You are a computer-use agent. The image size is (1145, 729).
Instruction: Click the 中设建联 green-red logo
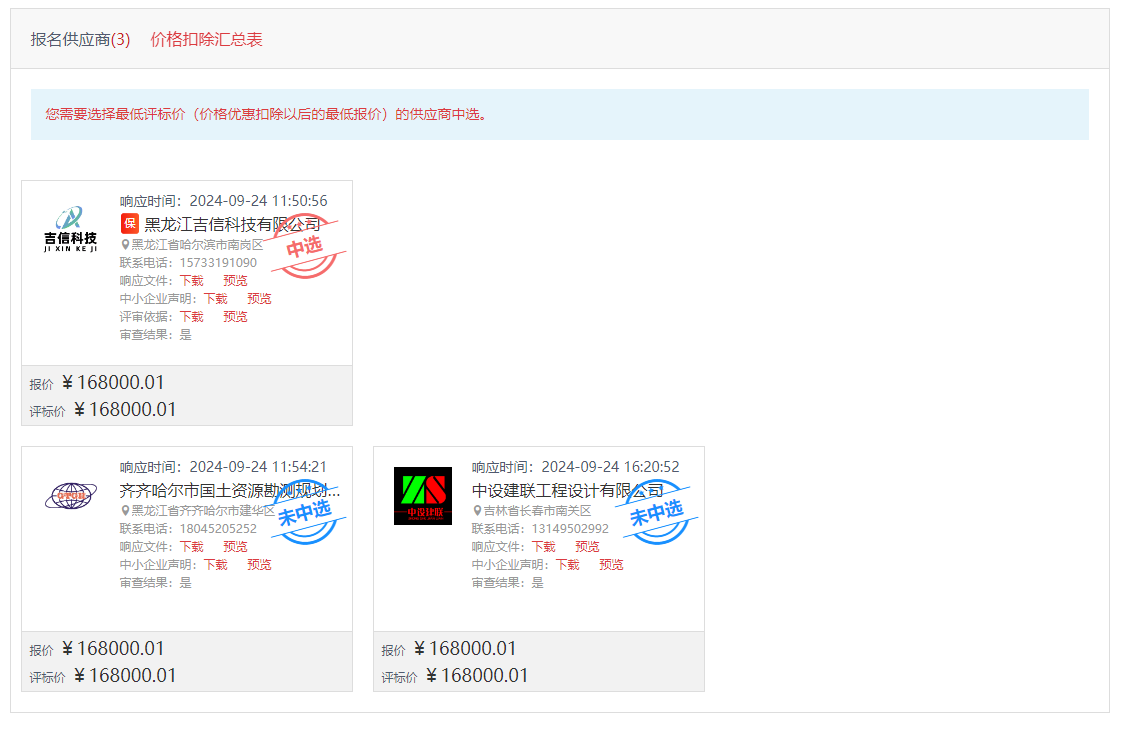point(423,496)
